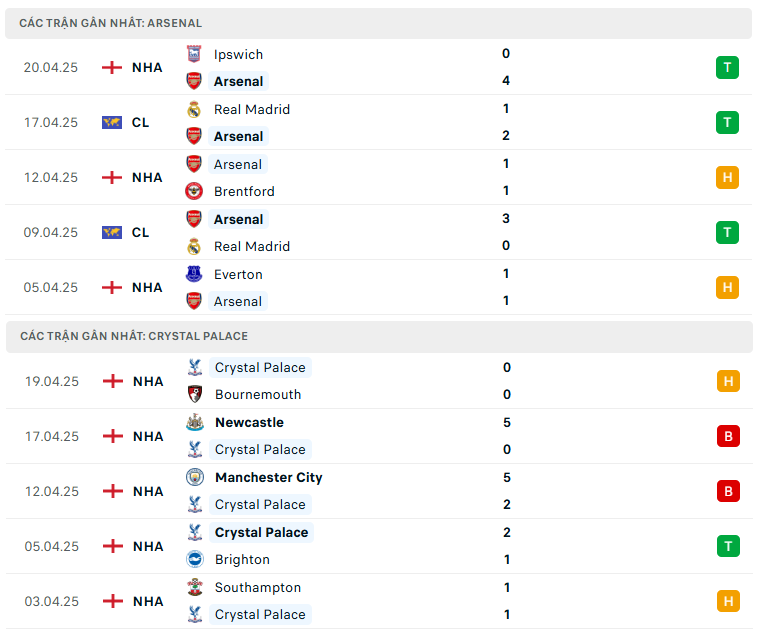Click the Champions League icon for 17.04.25
This screenshot has width=760, height=640.
(x=112, y=122)
